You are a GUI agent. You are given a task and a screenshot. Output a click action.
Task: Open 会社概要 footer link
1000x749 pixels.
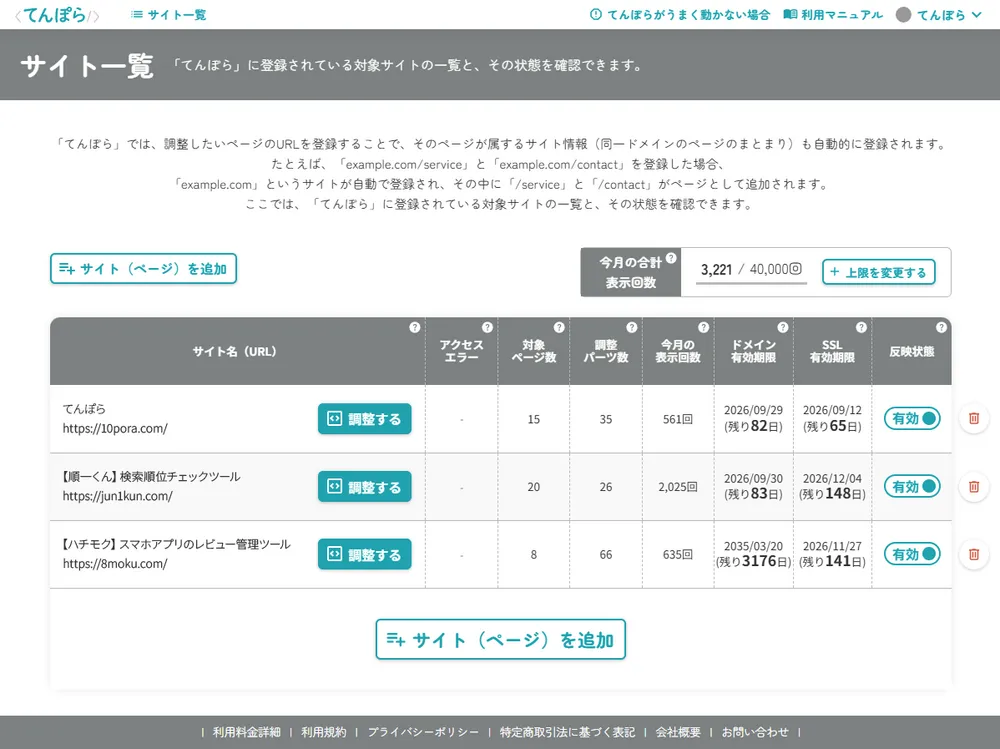678,732
